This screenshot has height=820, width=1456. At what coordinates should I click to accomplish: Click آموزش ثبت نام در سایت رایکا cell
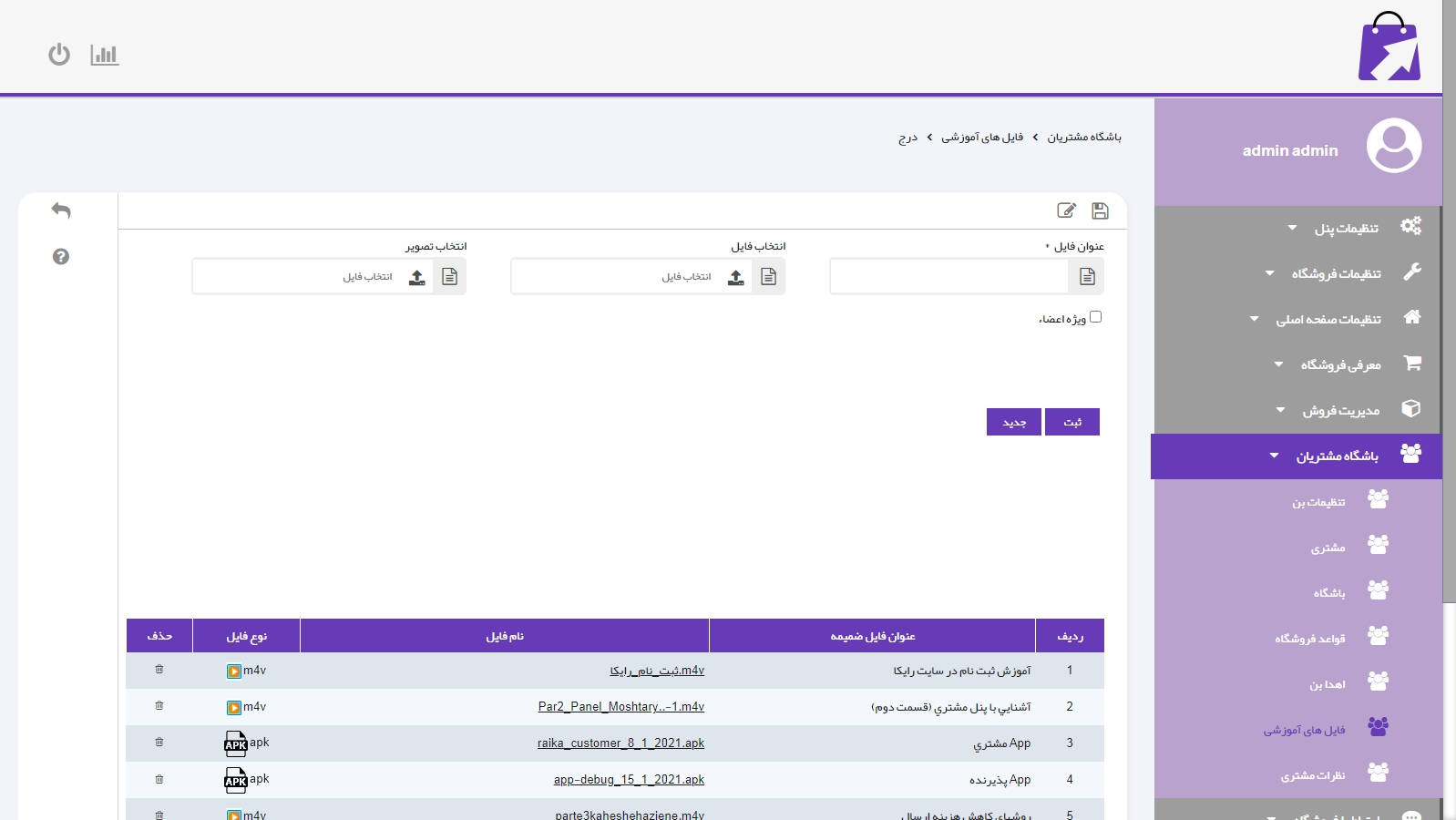(x=962, y=671)
